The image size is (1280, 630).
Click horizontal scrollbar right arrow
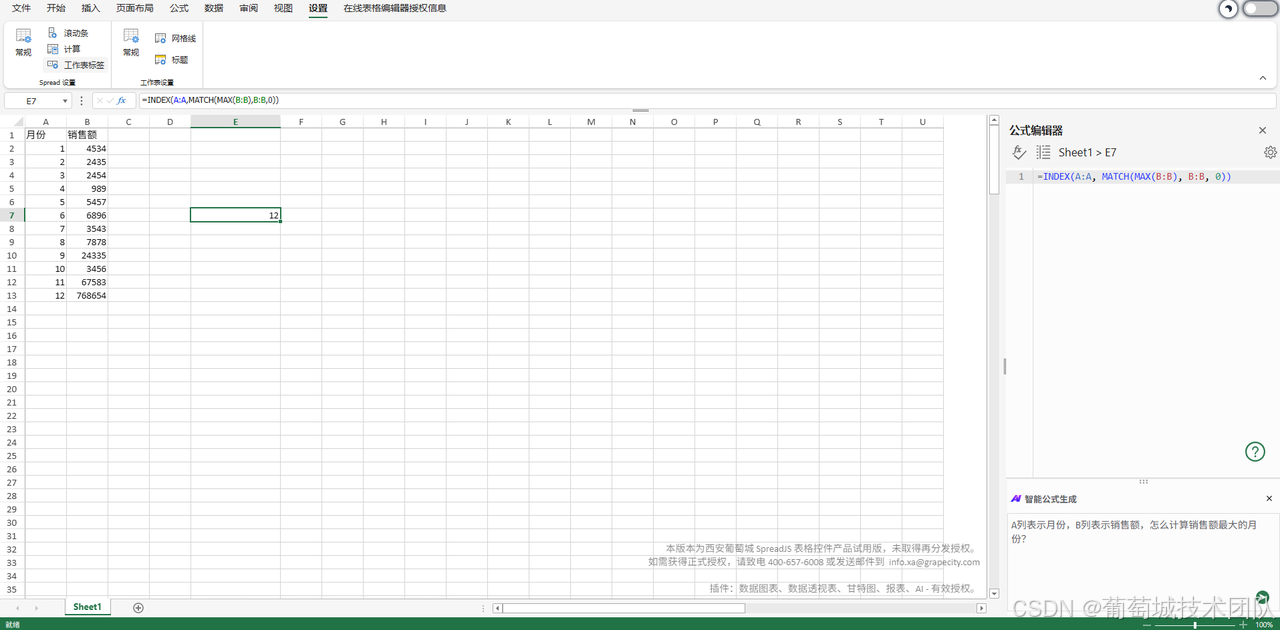[981, 608]
